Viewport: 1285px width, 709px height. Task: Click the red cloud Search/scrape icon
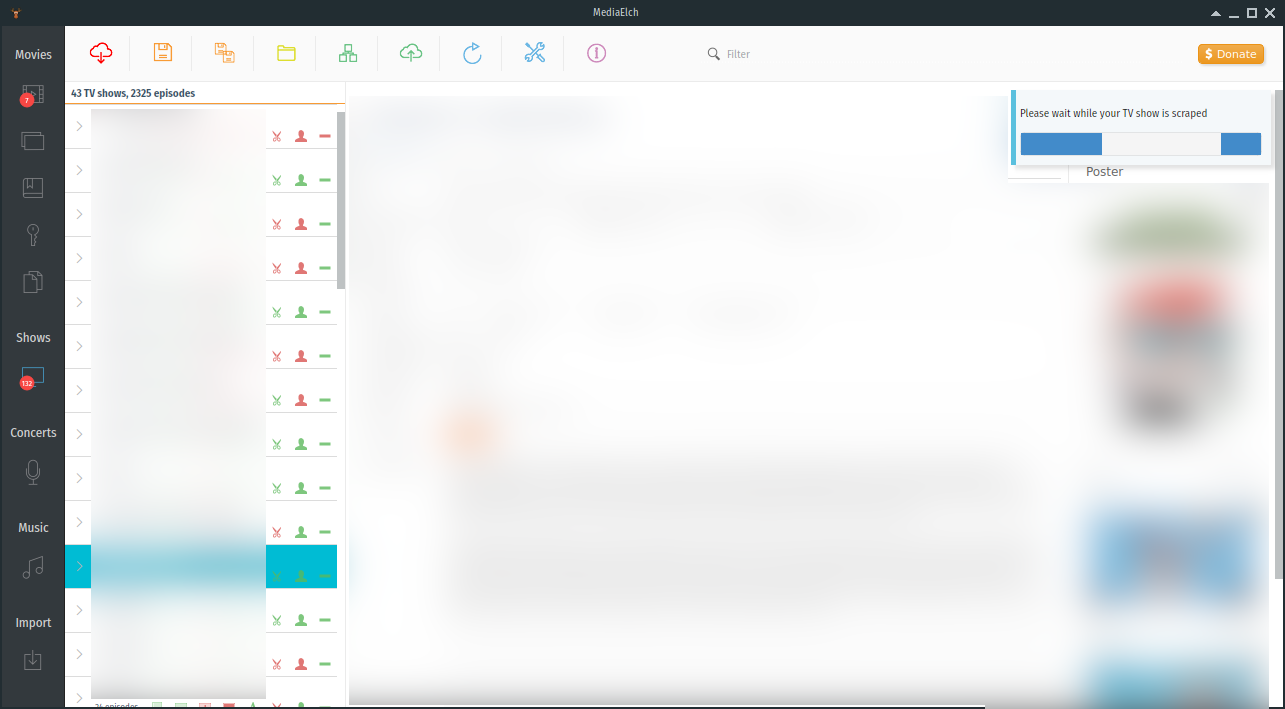coord(101,53)
